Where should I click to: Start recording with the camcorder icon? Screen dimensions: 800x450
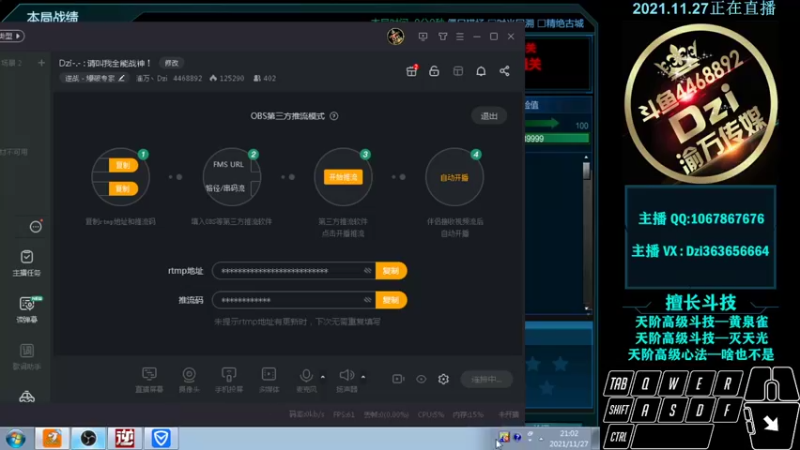(x=398, y=379)
